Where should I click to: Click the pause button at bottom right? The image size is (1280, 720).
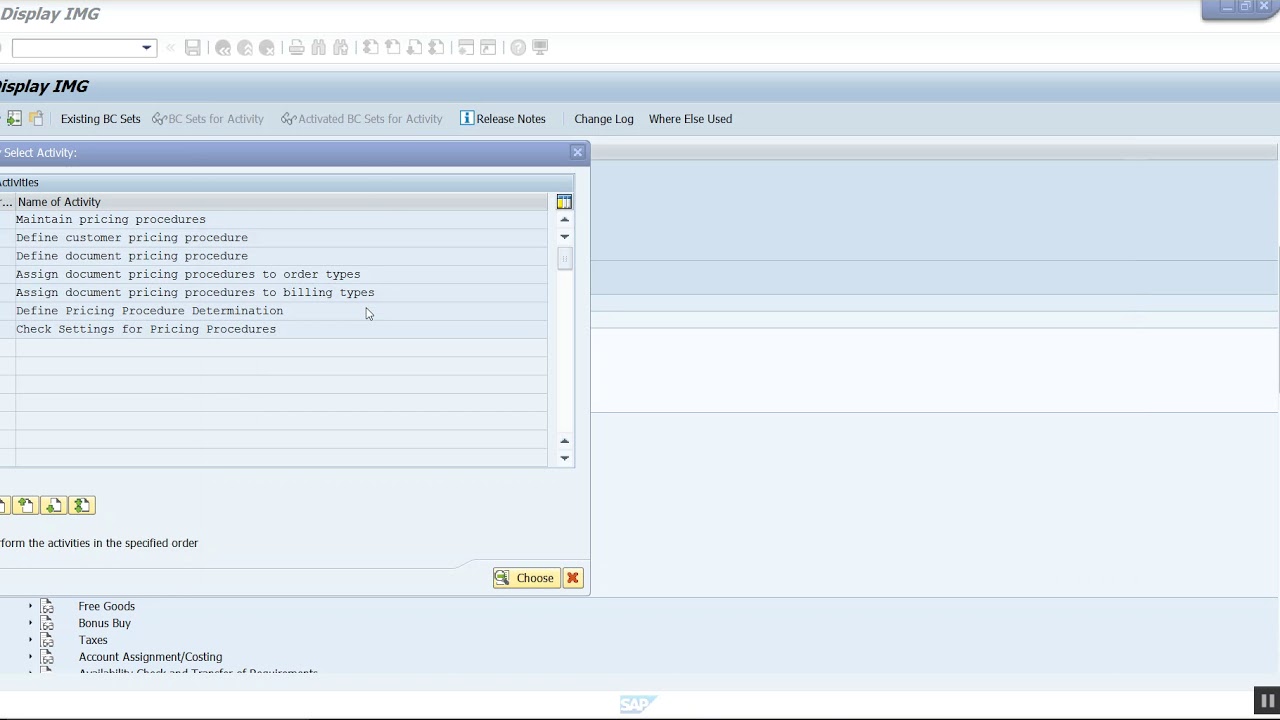click(1267, 701)
